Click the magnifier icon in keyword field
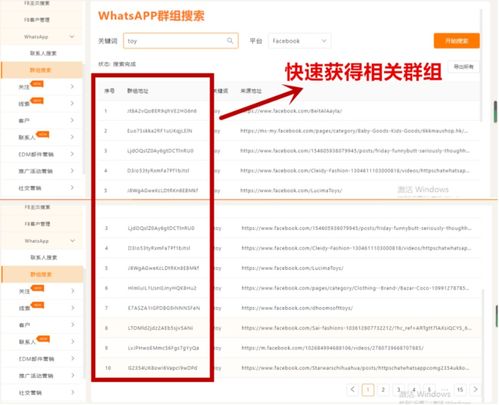499x405 pixels. pyautogui.click(x=230, y=41)
